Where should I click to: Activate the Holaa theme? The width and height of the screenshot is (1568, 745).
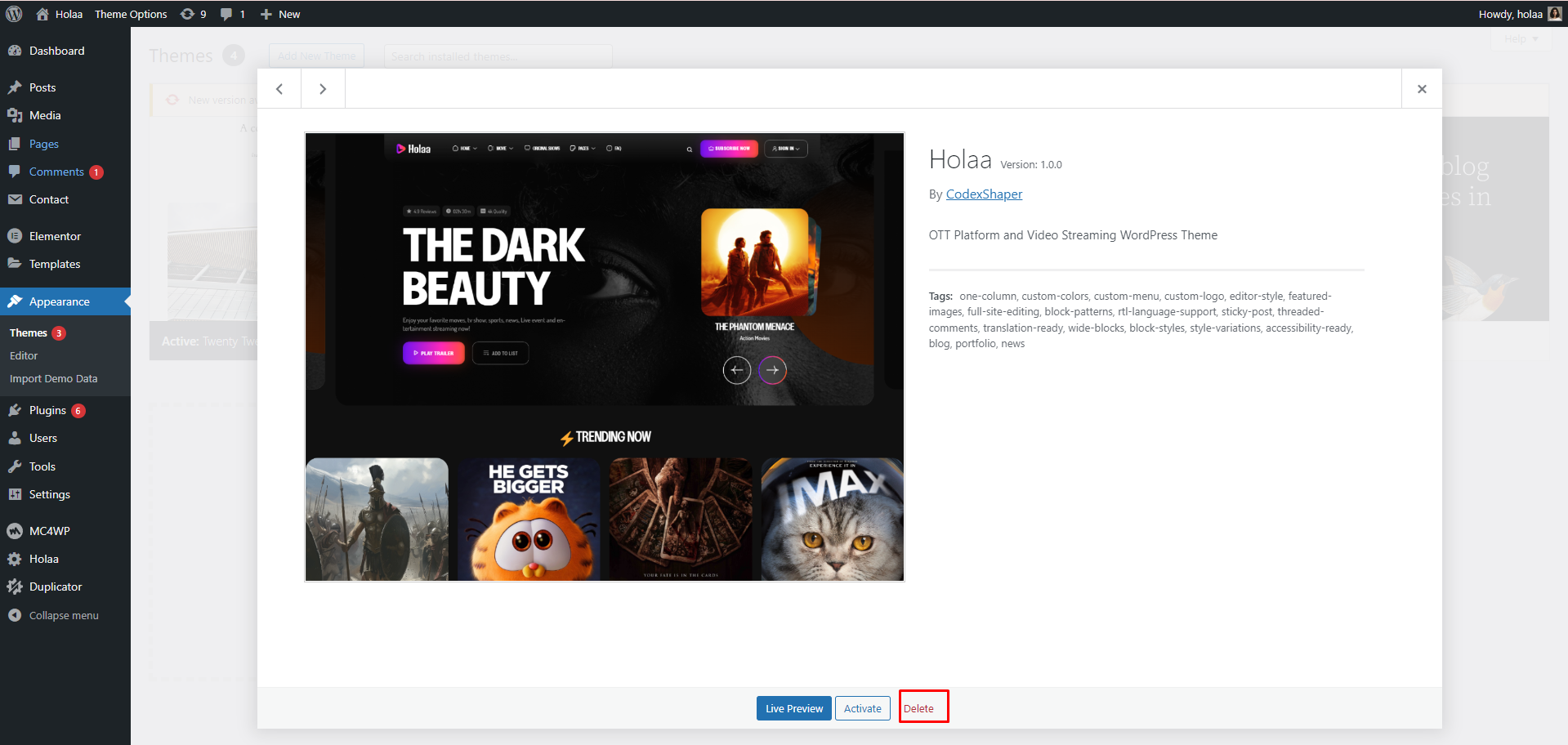point(862,708)
